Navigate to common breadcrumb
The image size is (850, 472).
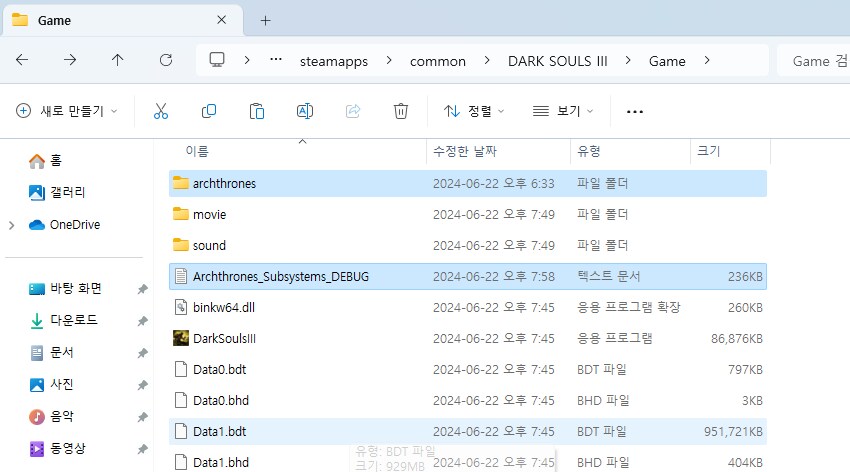tap(438, 61)
